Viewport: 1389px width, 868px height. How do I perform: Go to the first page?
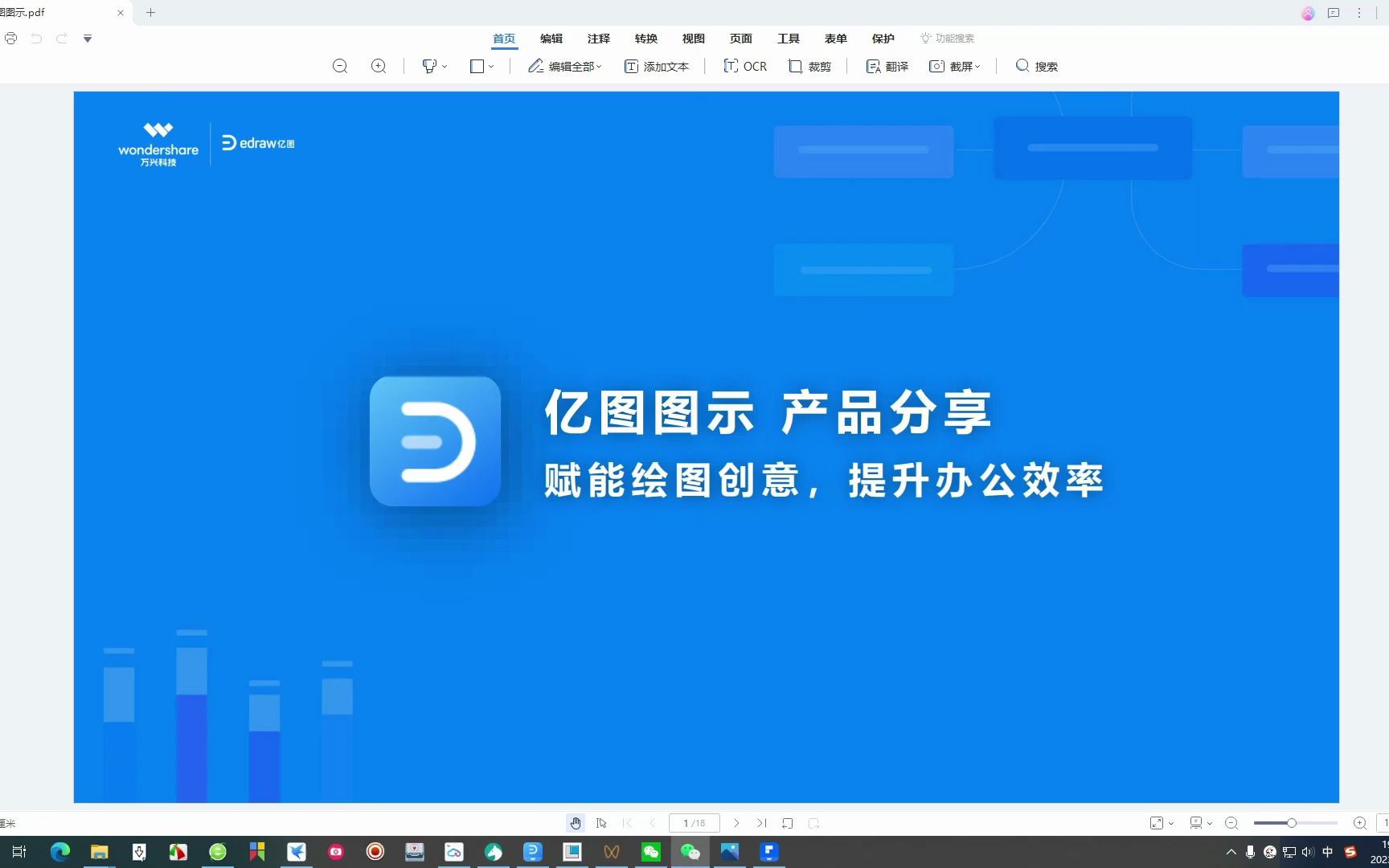628,823
